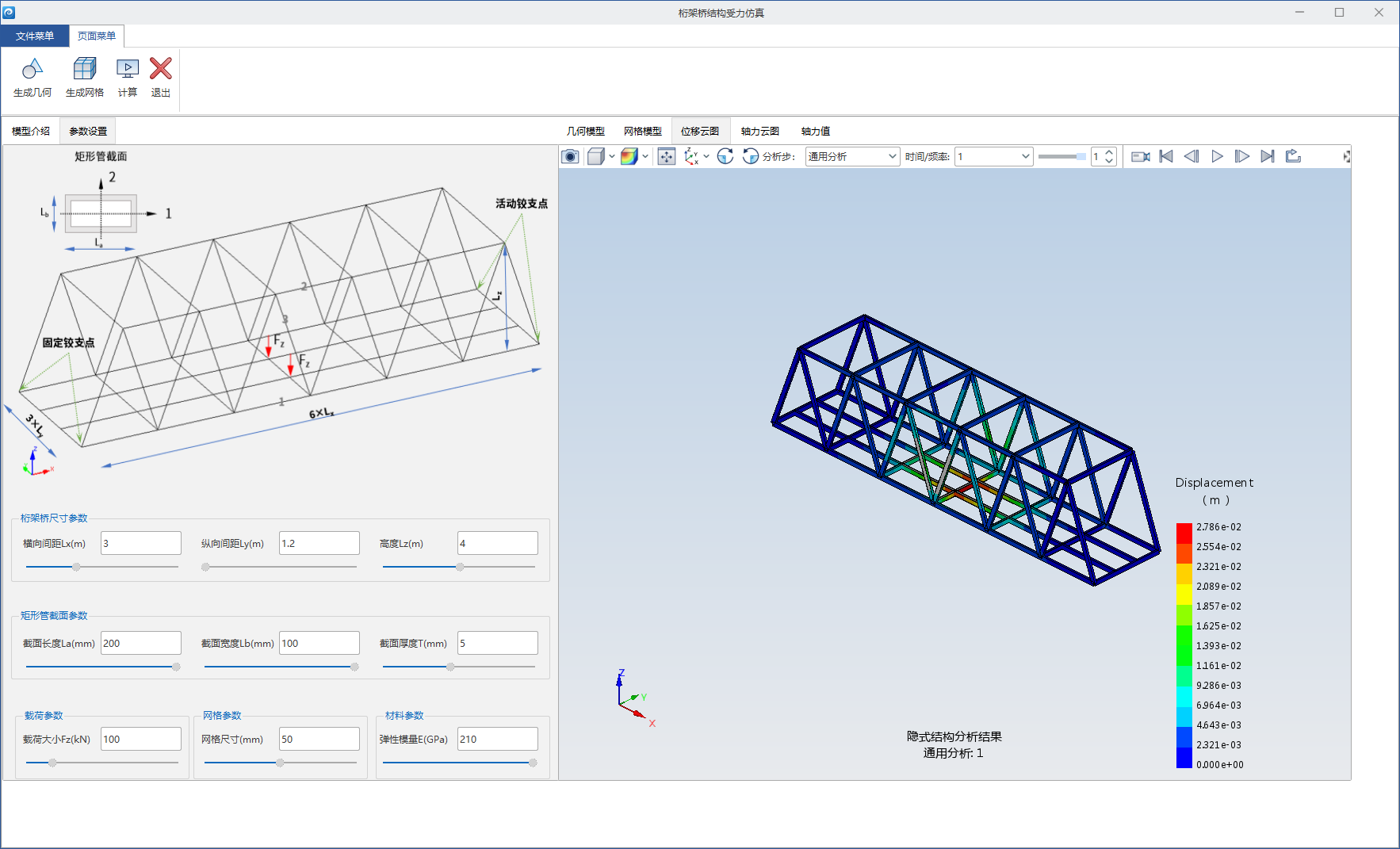This screenshot has height=849, width=1400.
Task: Open dropdown arrow beside axis orientation icon
Action: [706, 156]
